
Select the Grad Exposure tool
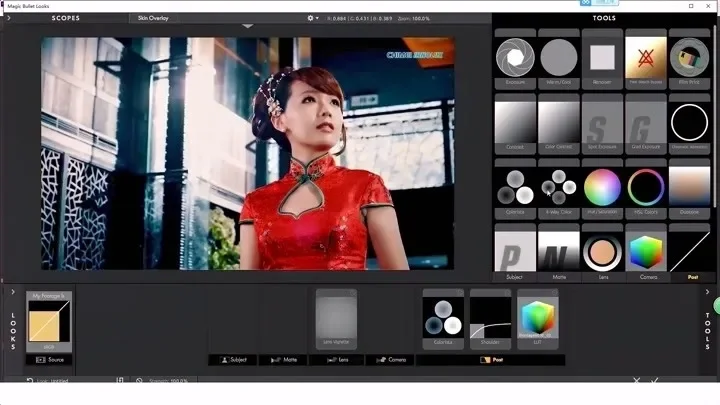pos(646,124)
